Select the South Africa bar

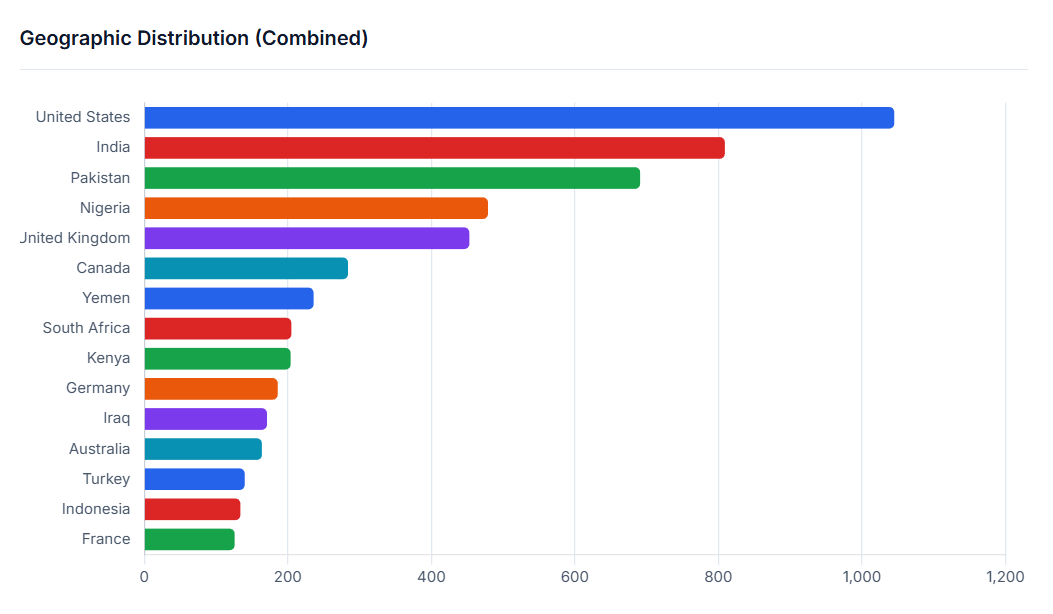point(218,328)
